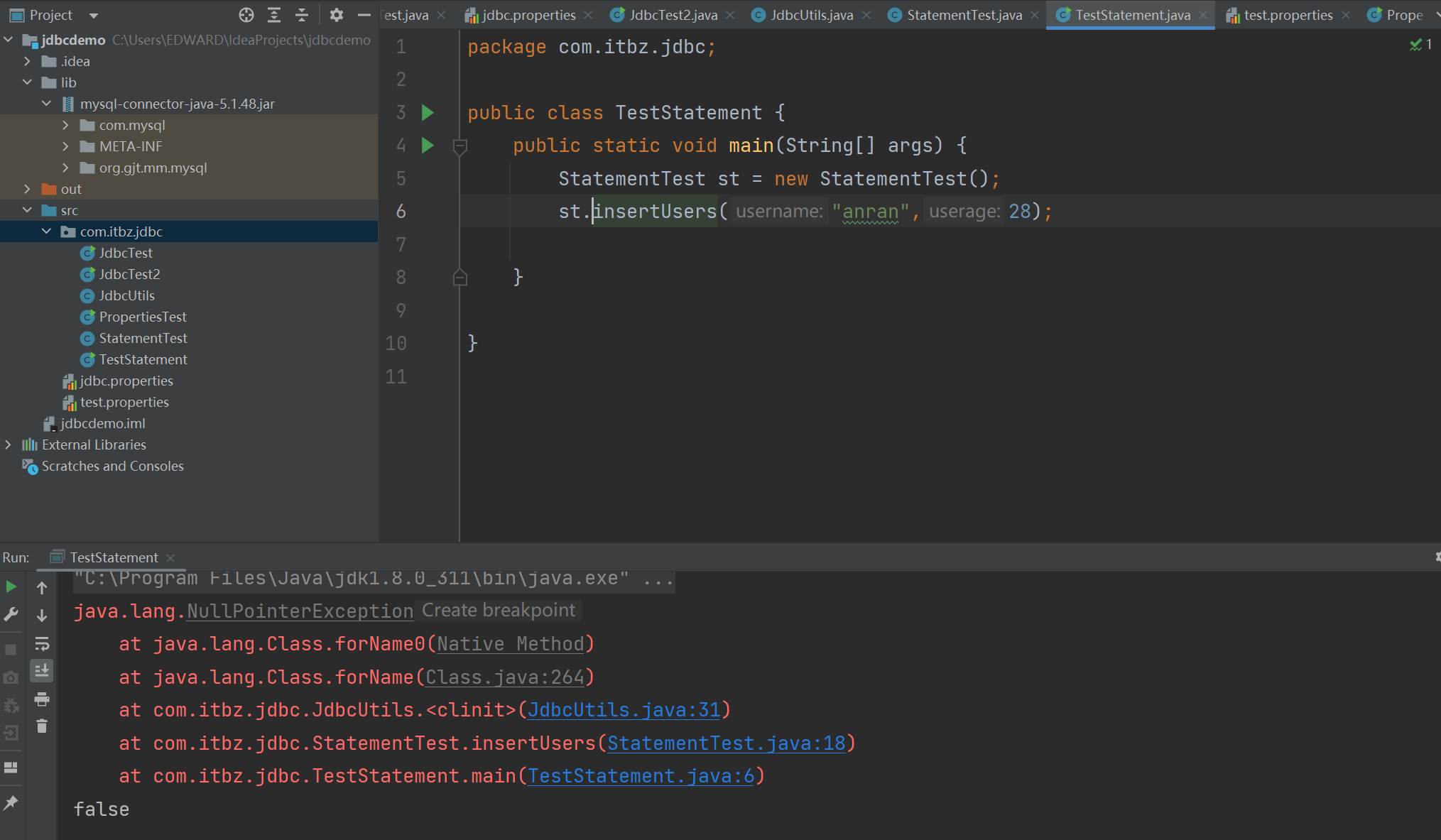The width and height of the screenshot is (1441, 840).
Task: Switch to JdbcUtils.java tab
Action: point(810,15)
